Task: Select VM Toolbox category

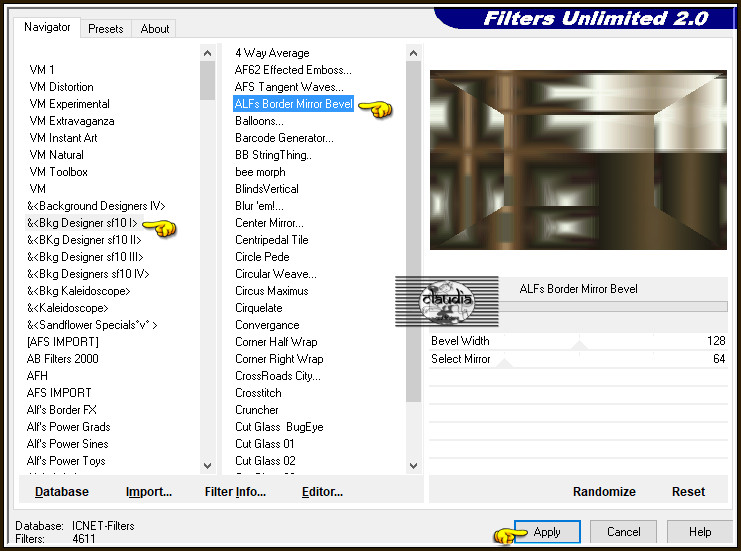Action: 59,172
